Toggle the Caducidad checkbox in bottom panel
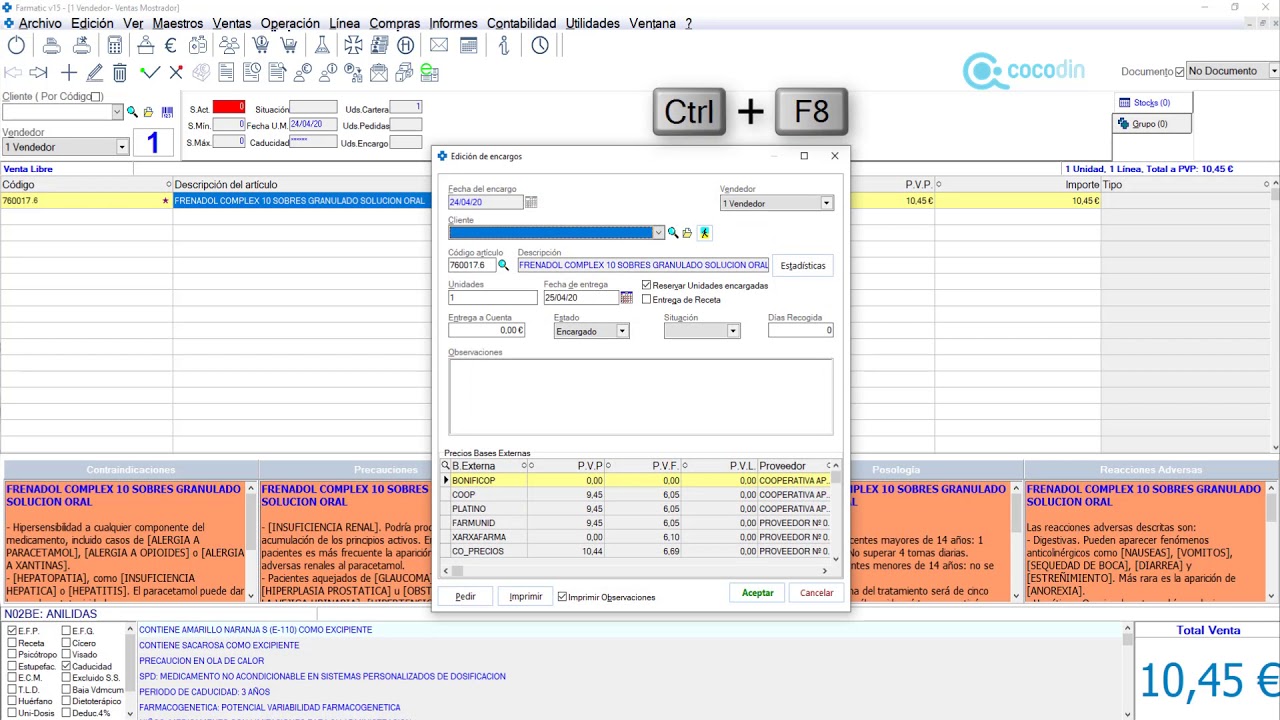1280x720 pixels. [66, 666]
